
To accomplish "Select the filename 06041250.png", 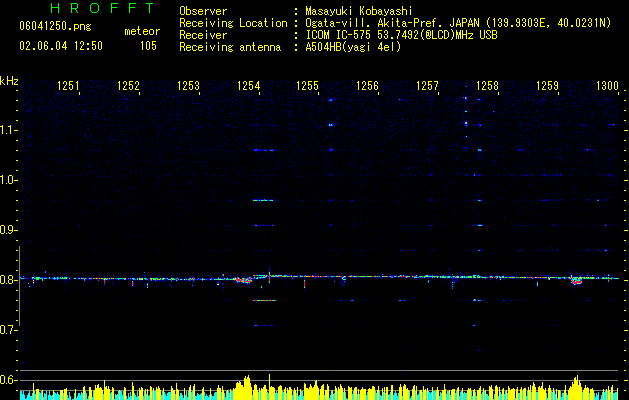I will click(55, 27).
